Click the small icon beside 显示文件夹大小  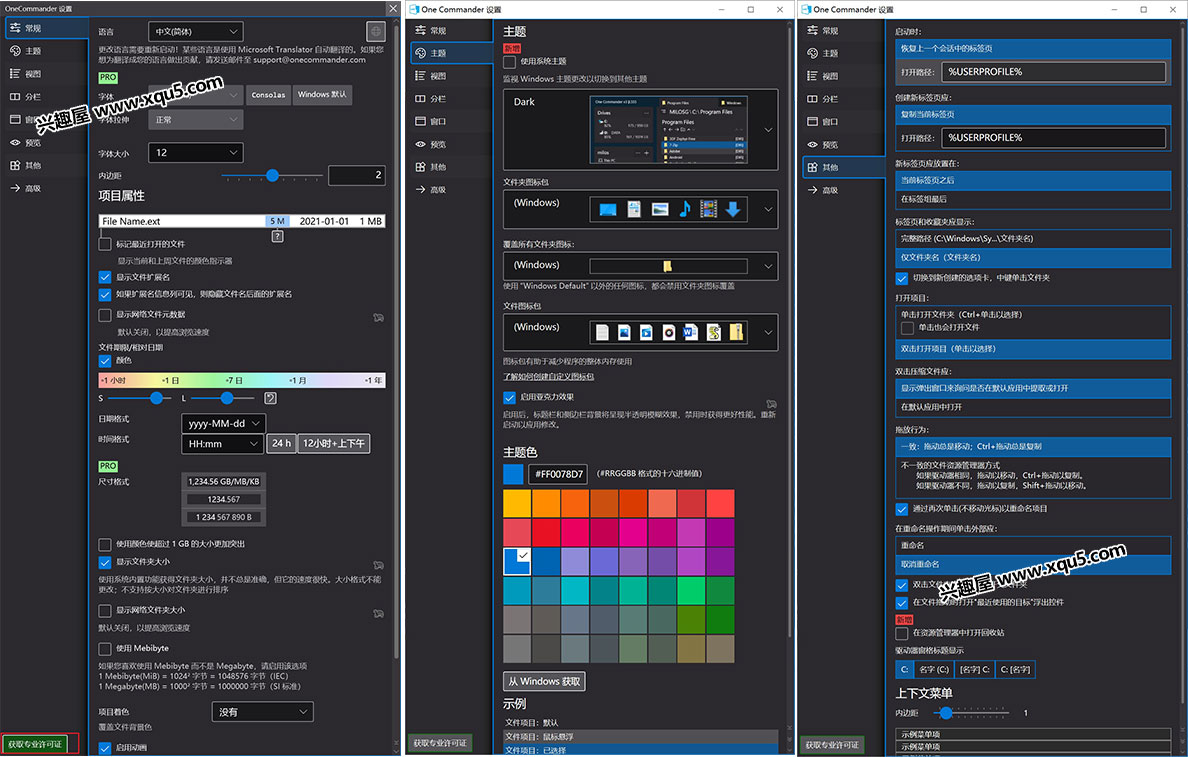pyautogui.click(x=378, y=565)
